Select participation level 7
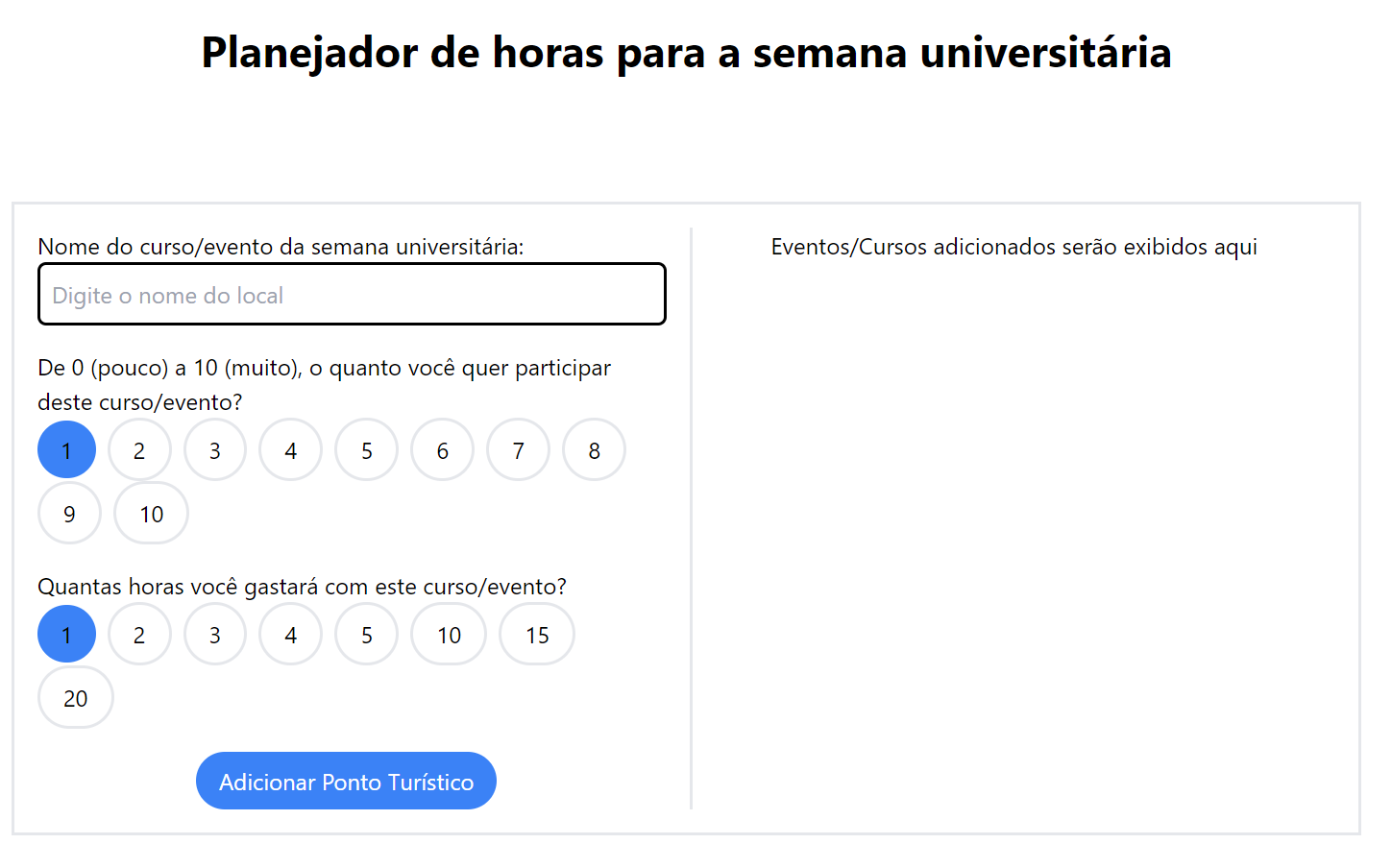This screenshot has width=1392, height=868. pos(518,448)
